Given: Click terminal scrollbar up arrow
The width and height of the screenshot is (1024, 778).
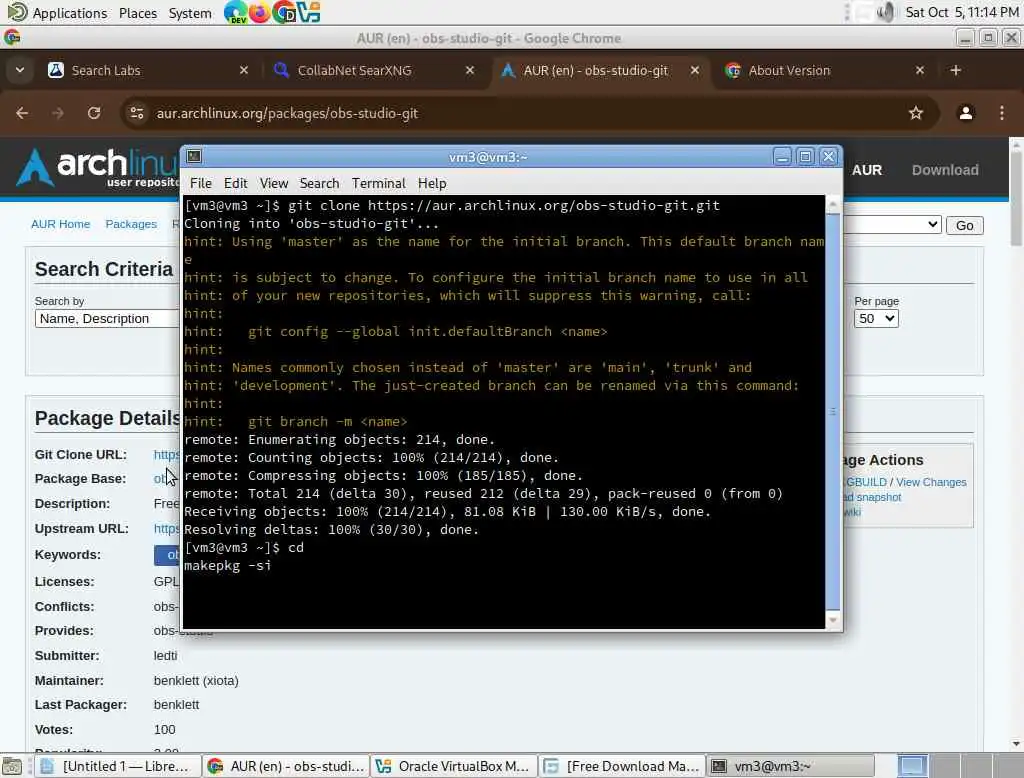Looking at the screenshot, I should pyautogui.click(x=833, y=204).
